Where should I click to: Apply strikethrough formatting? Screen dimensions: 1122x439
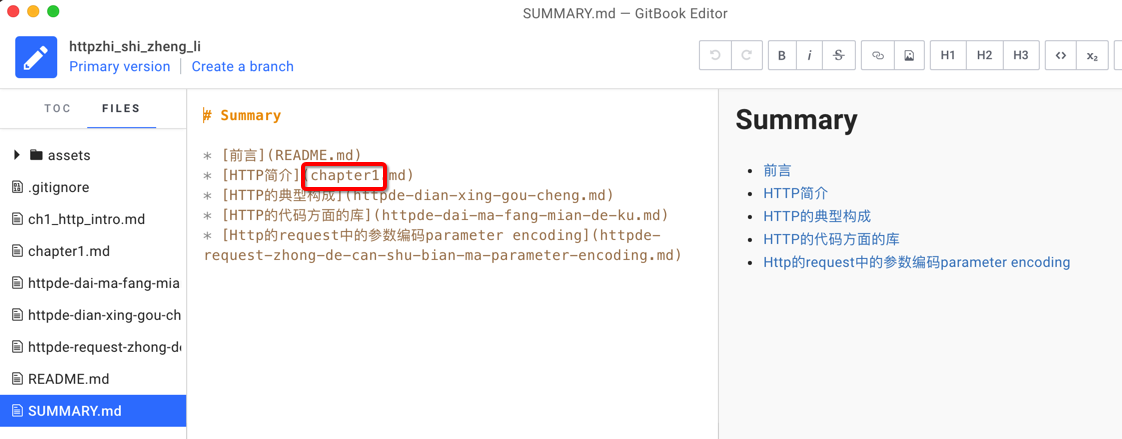tap(838, 56)
